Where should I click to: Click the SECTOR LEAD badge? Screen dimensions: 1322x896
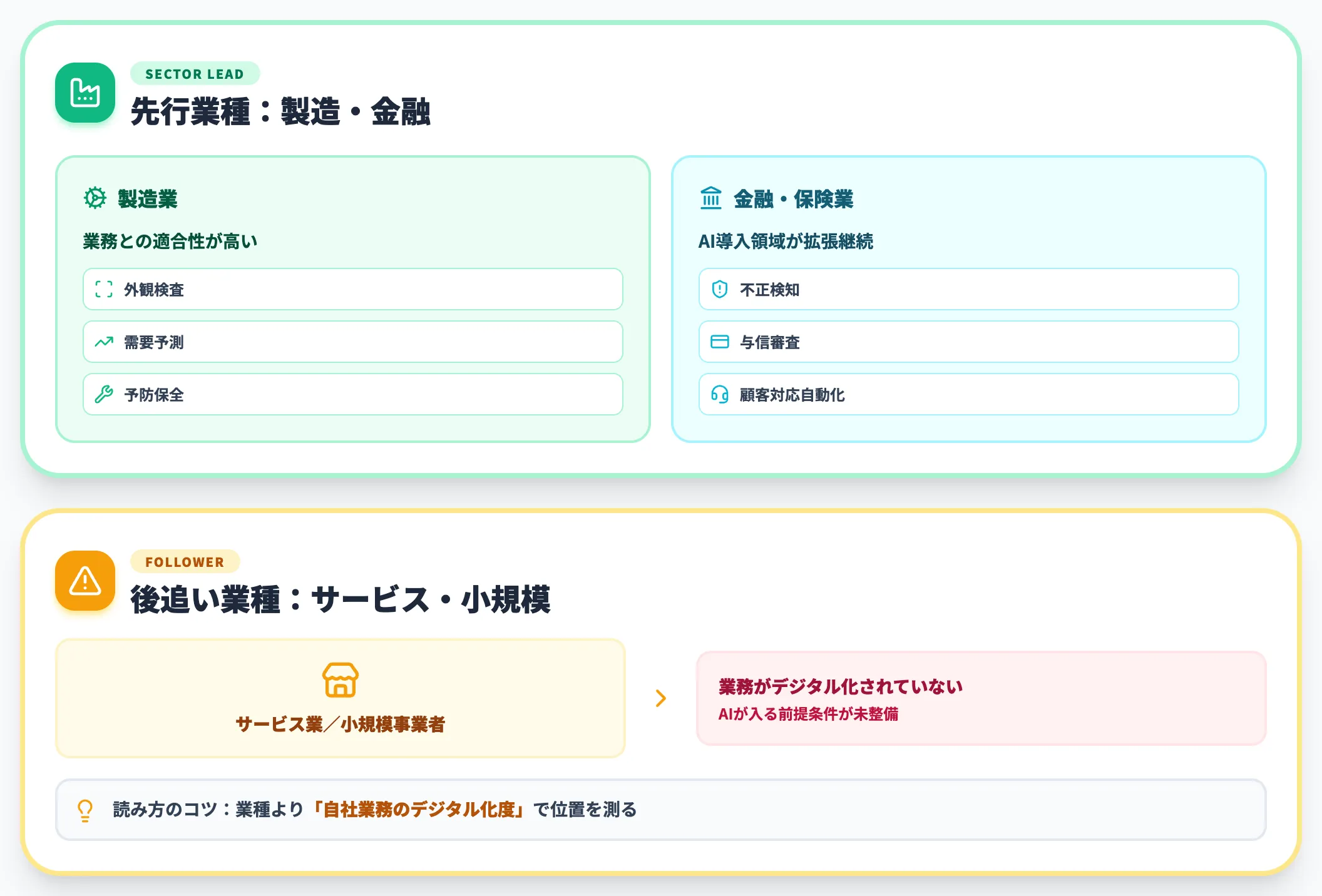tap(195, 74)
